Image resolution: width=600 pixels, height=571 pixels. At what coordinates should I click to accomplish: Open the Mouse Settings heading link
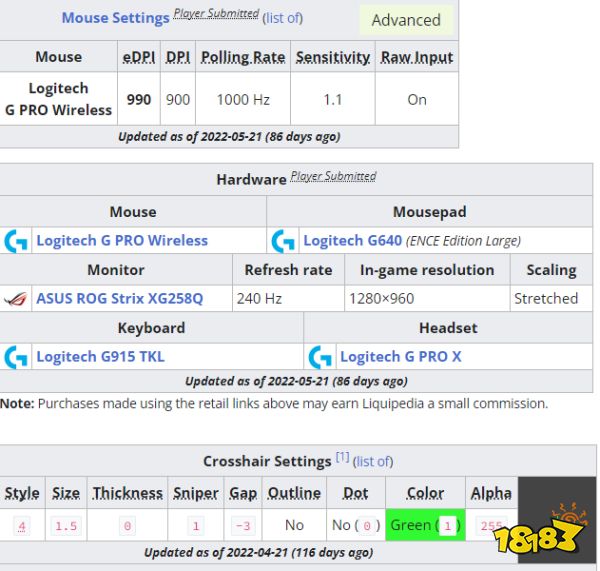(116, 18)
